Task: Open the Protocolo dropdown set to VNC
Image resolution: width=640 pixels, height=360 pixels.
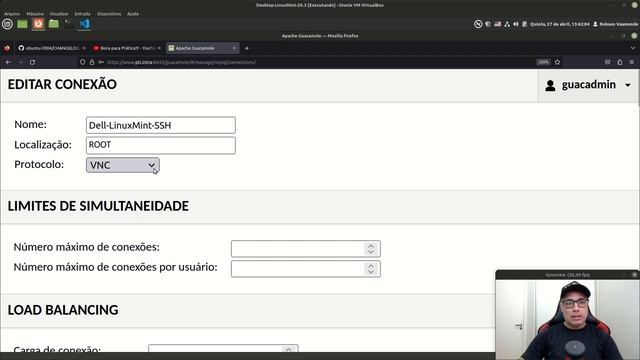Action: (x=123, y=165)
